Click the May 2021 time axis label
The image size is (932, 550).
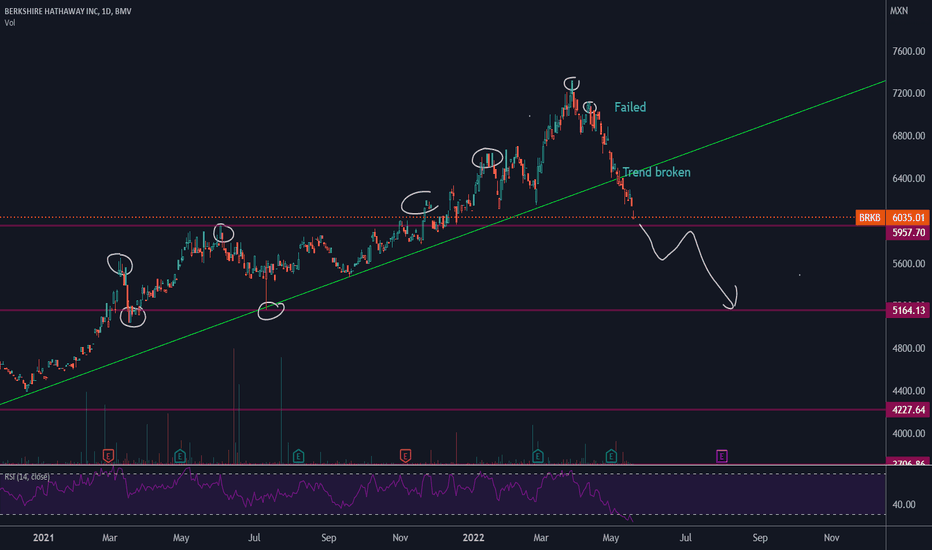click(x=181, y=538)
